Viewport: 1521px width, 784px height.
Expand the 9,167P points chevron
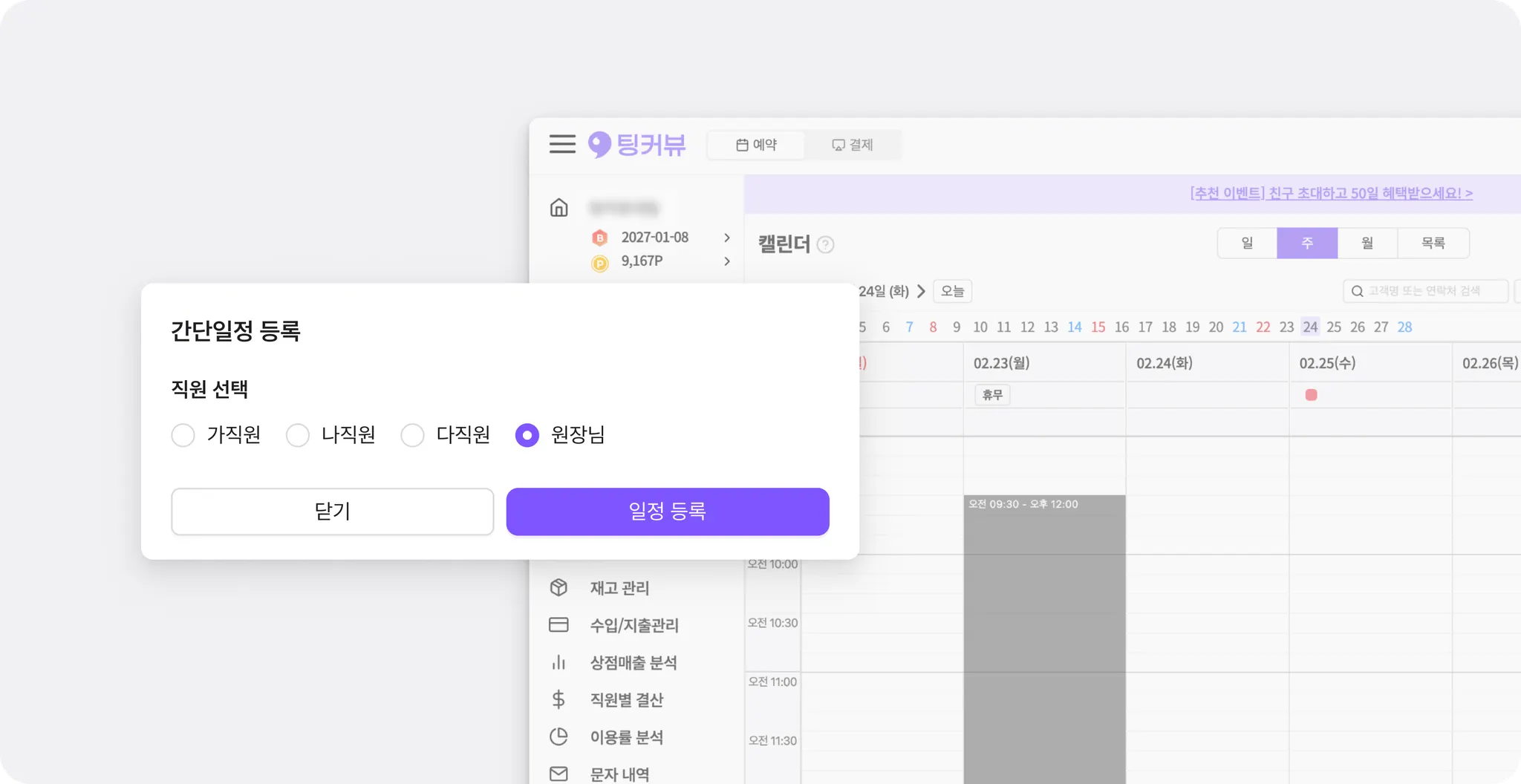coord(727,261)
